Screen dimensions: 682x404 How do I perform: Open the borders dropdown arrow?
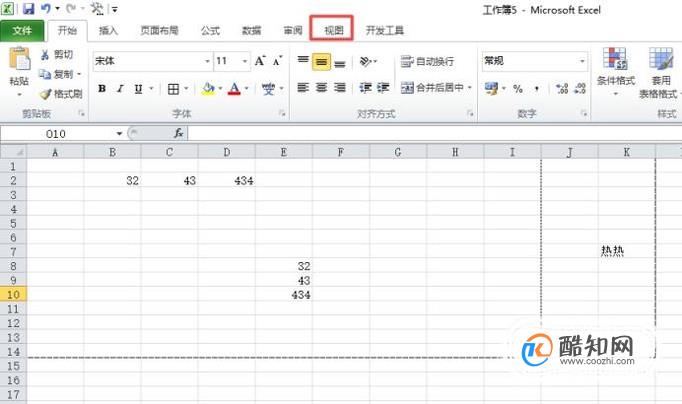(186, 89)
